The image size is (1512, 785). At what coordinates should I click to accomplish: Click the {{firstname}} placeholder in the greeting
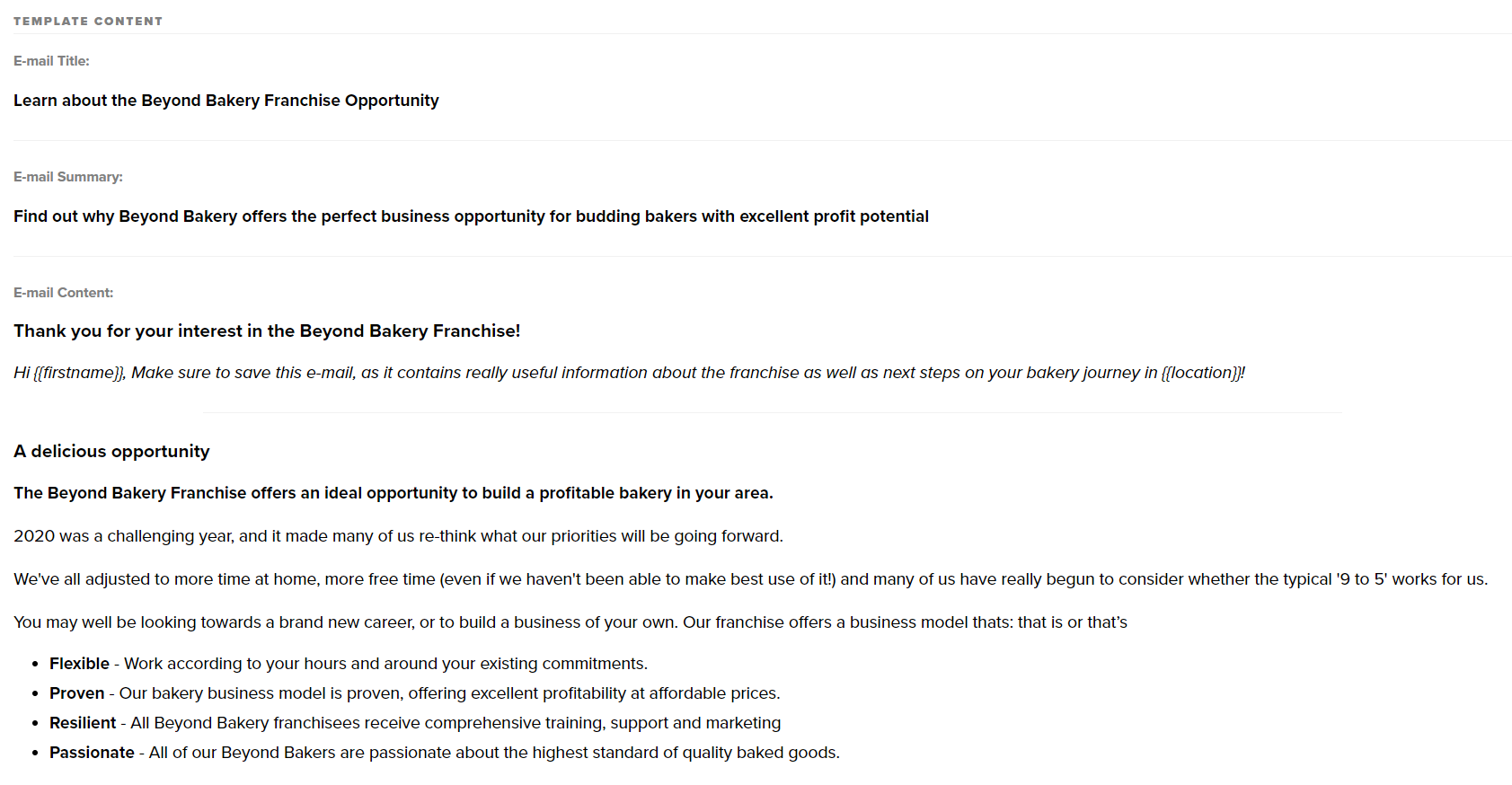79,373
